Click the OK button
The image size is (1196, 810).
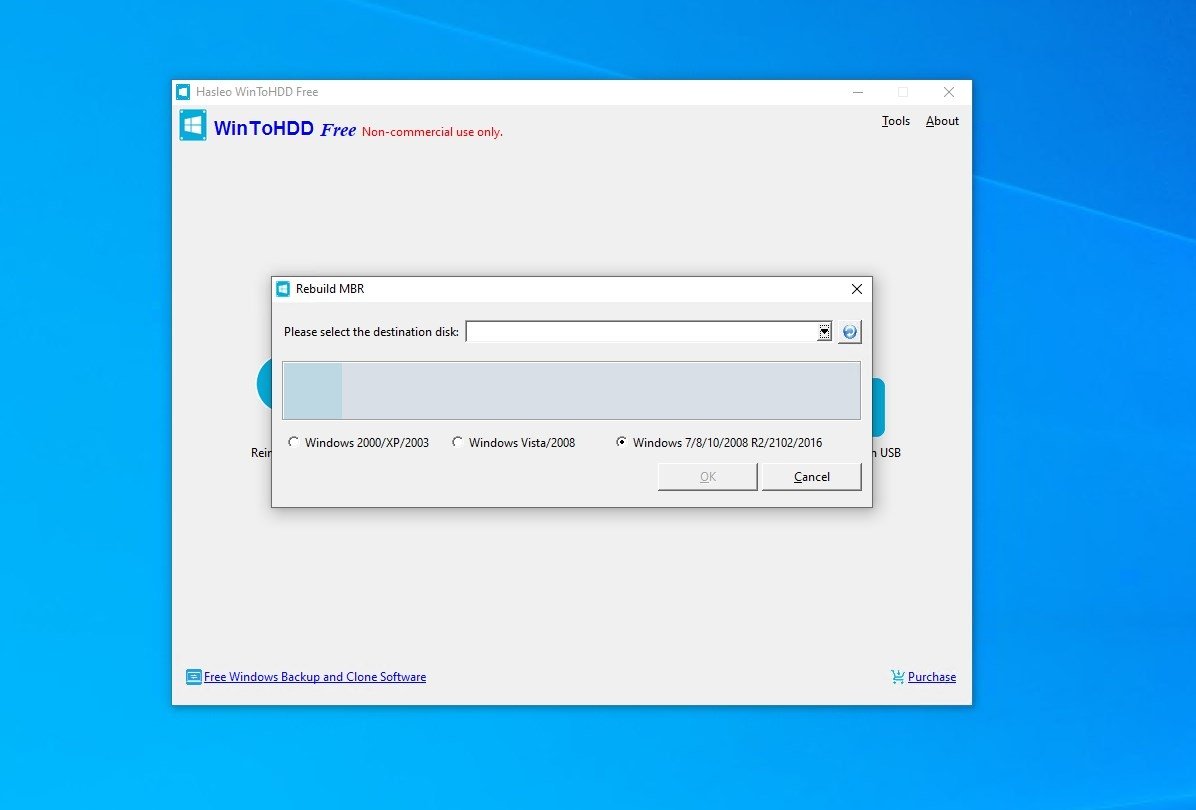pos(708,477)
